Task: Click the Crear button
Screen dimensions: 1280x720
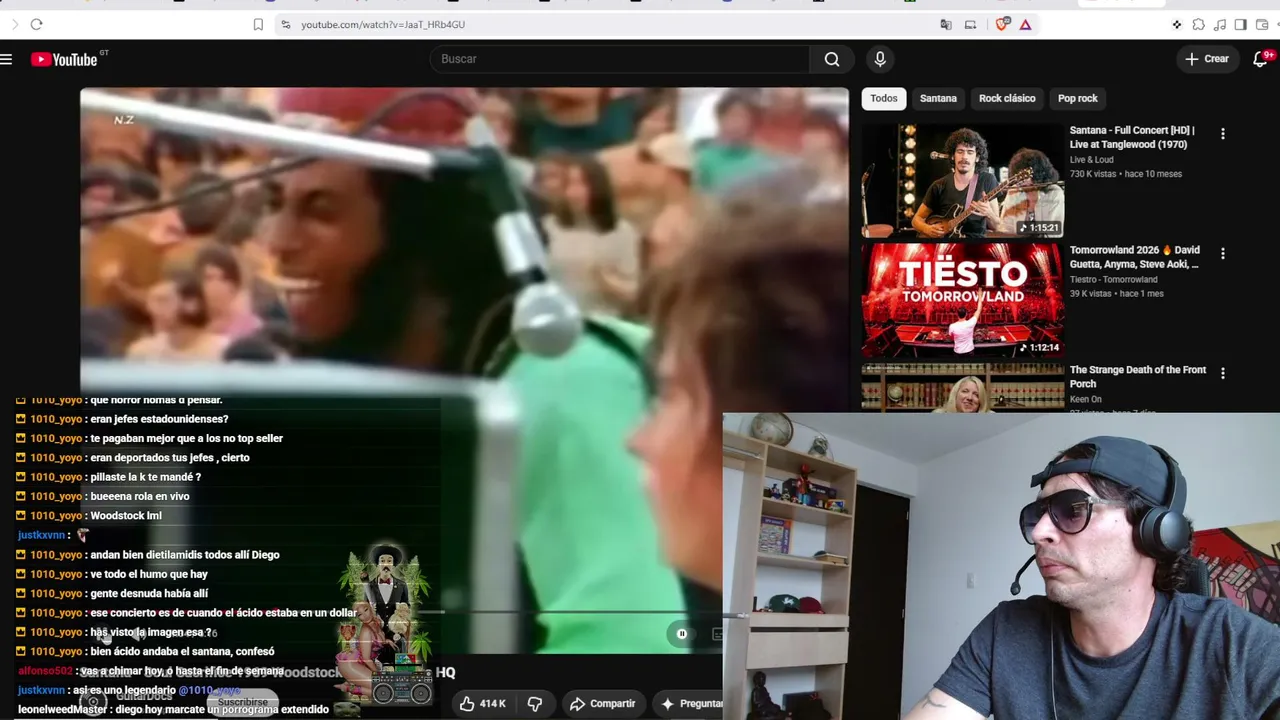Action: [x=1207, y=59]
